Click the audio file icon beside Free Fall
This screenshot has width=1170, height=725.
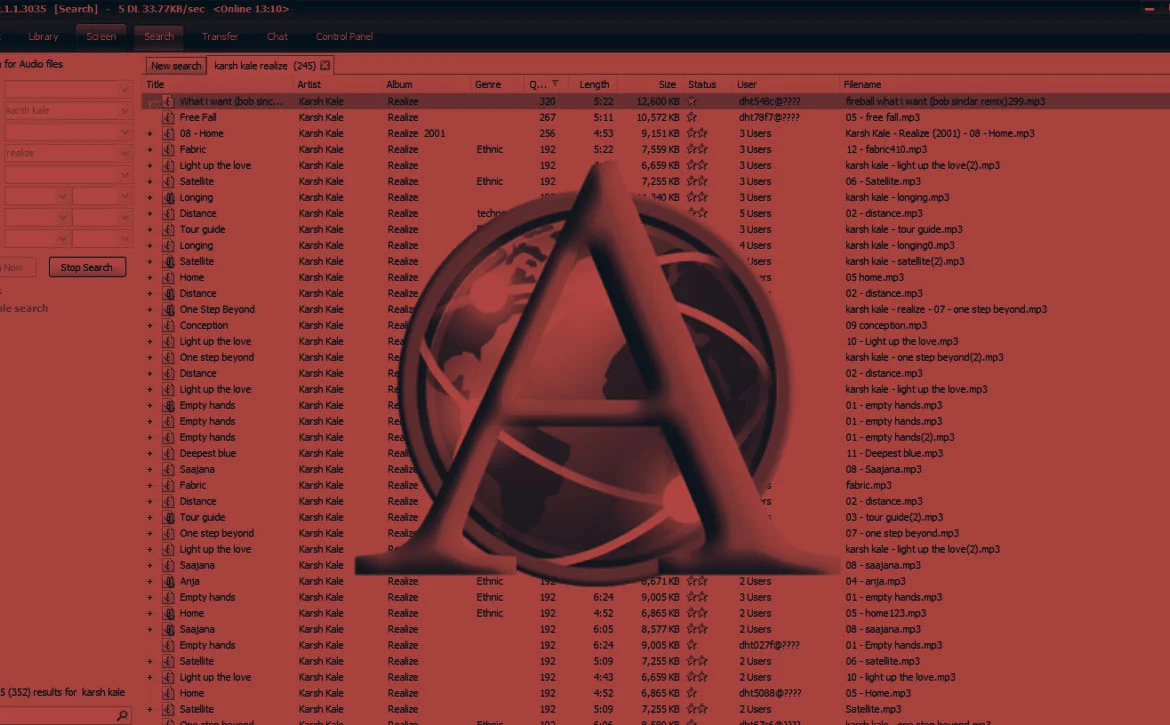pyautogui.click(x=169, y=117)
